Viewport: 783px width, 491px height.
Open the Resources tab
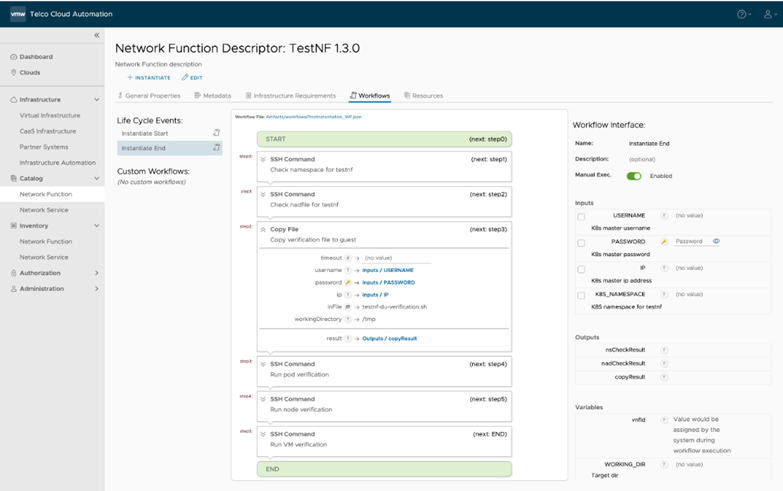[x=423, y=96]
